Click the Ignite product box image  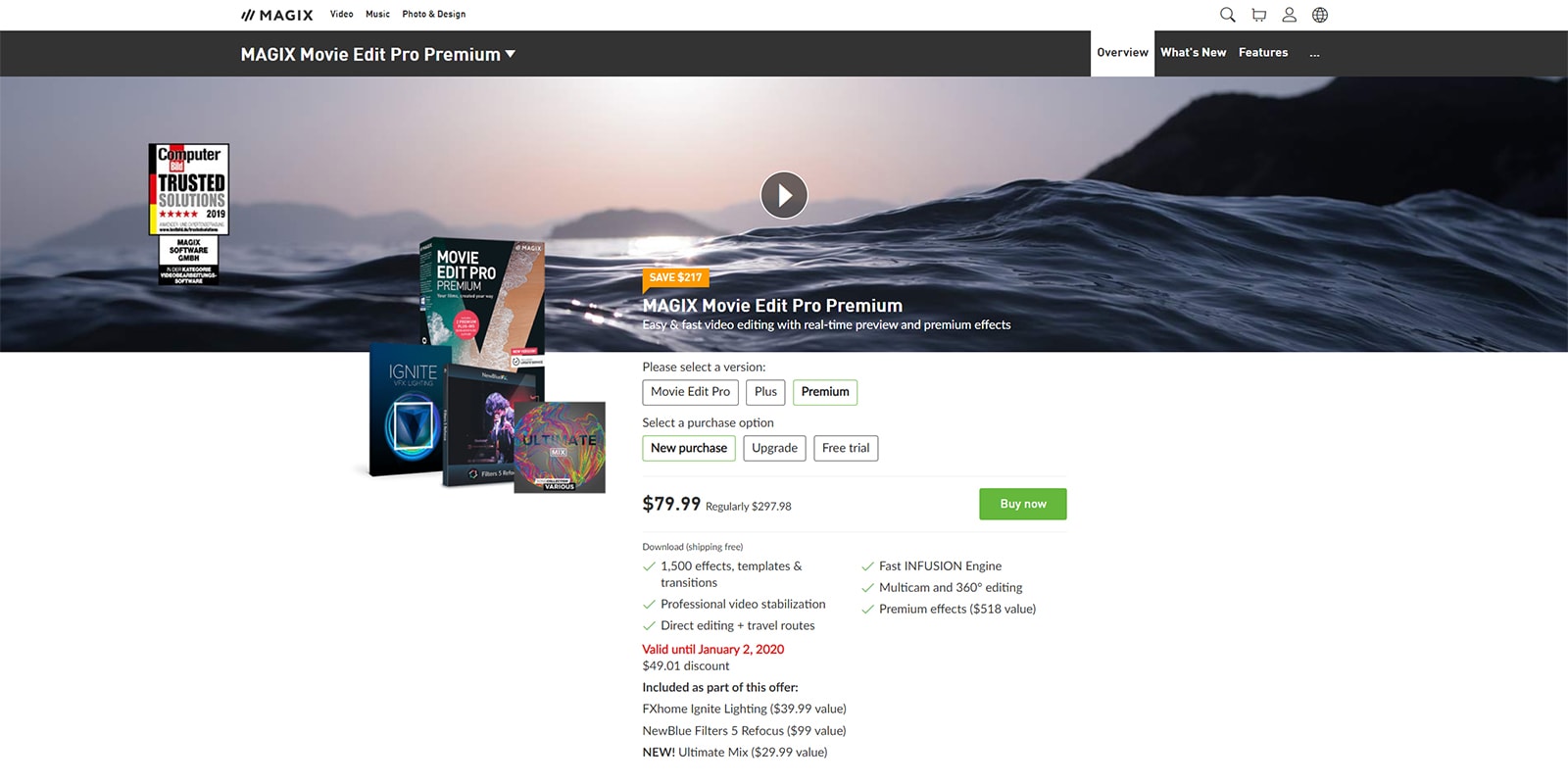click(408, 410)
